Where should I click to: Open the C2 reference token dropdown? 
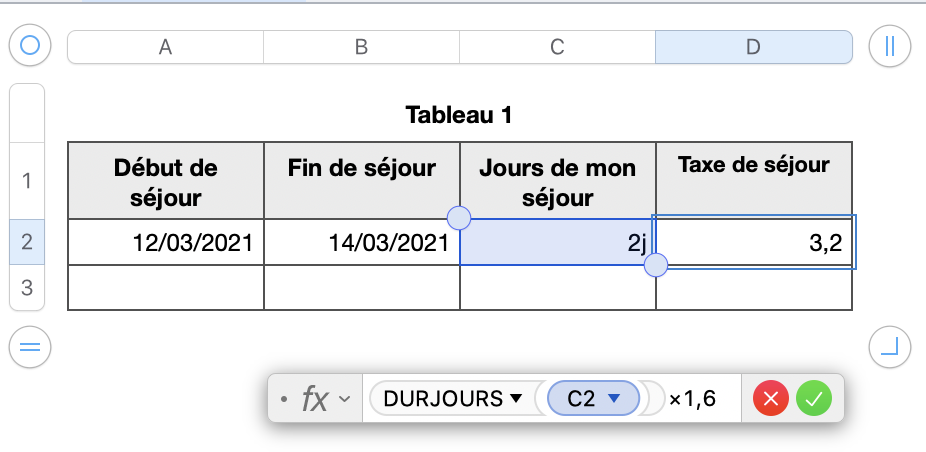[x=615, y=400]
